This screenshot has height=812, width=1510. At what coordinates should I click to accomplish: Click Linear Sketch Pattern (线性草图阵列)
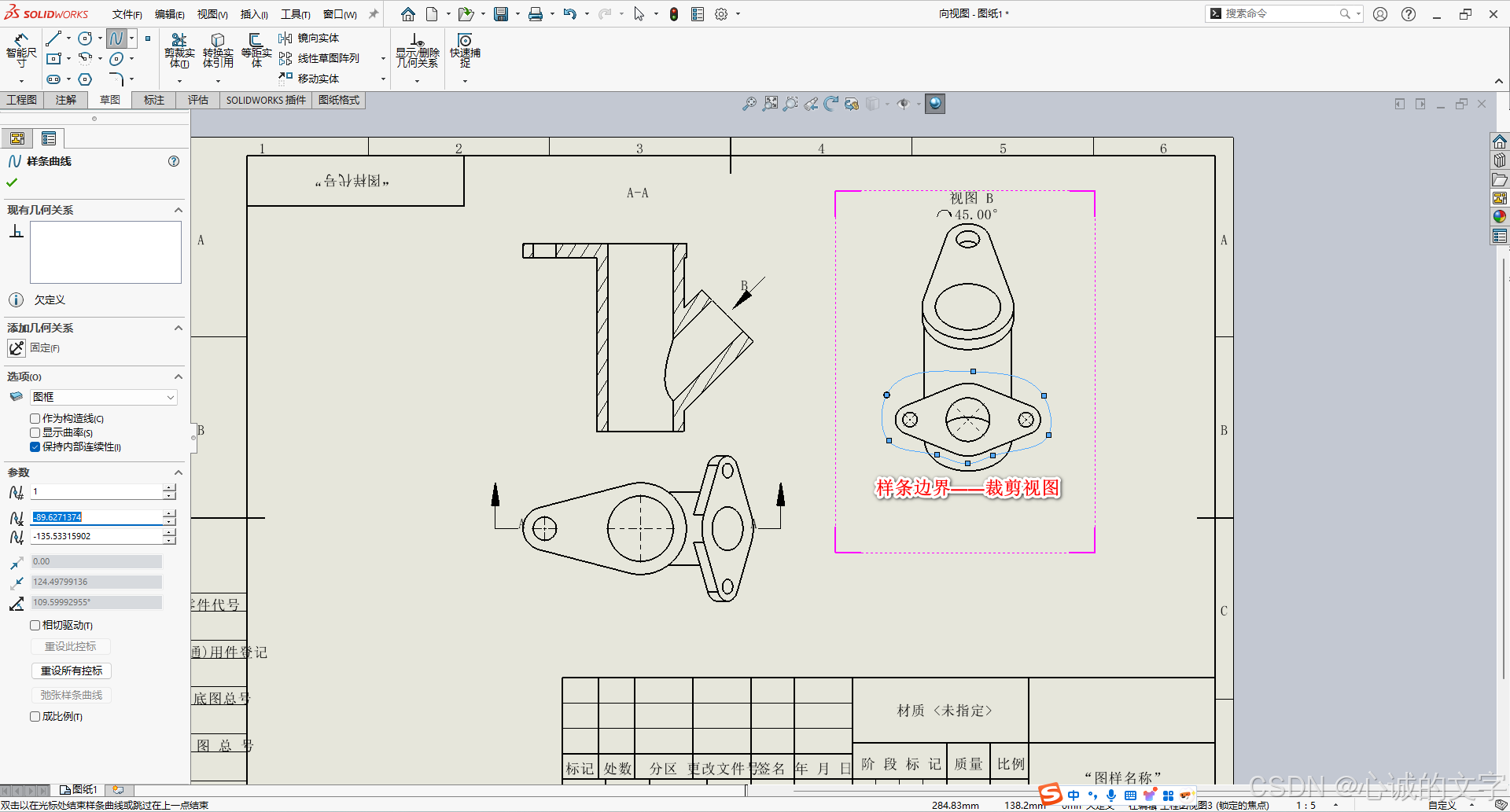coord(319,58)
